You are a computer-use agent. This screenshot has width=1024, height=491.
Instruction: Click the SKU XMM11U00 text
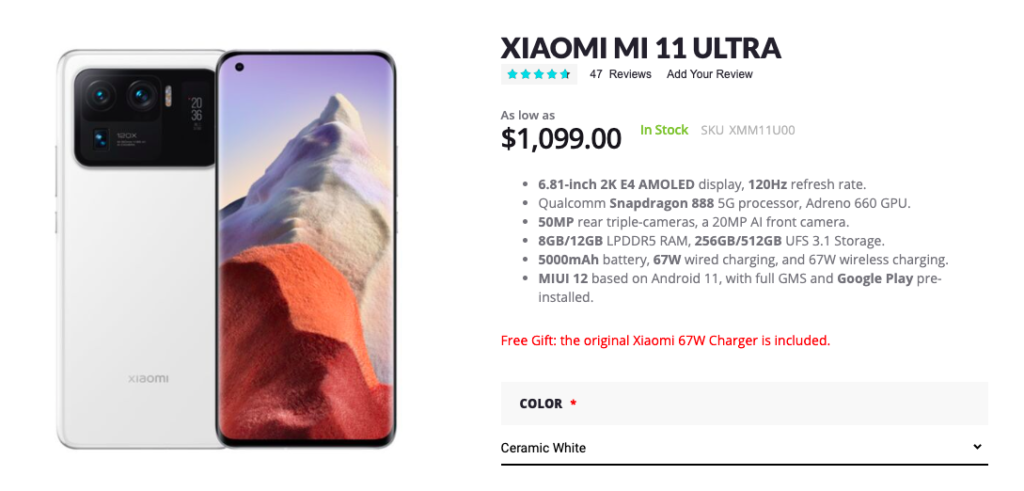coord(748,130)
